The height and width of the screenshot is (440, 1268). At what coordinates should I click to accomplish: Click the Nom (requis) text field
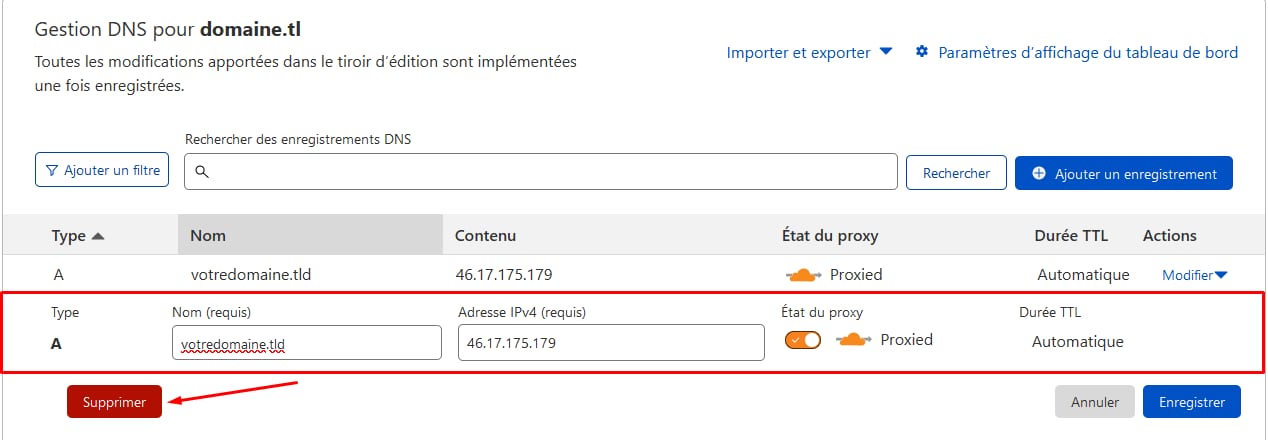click(x=307, y=342)
